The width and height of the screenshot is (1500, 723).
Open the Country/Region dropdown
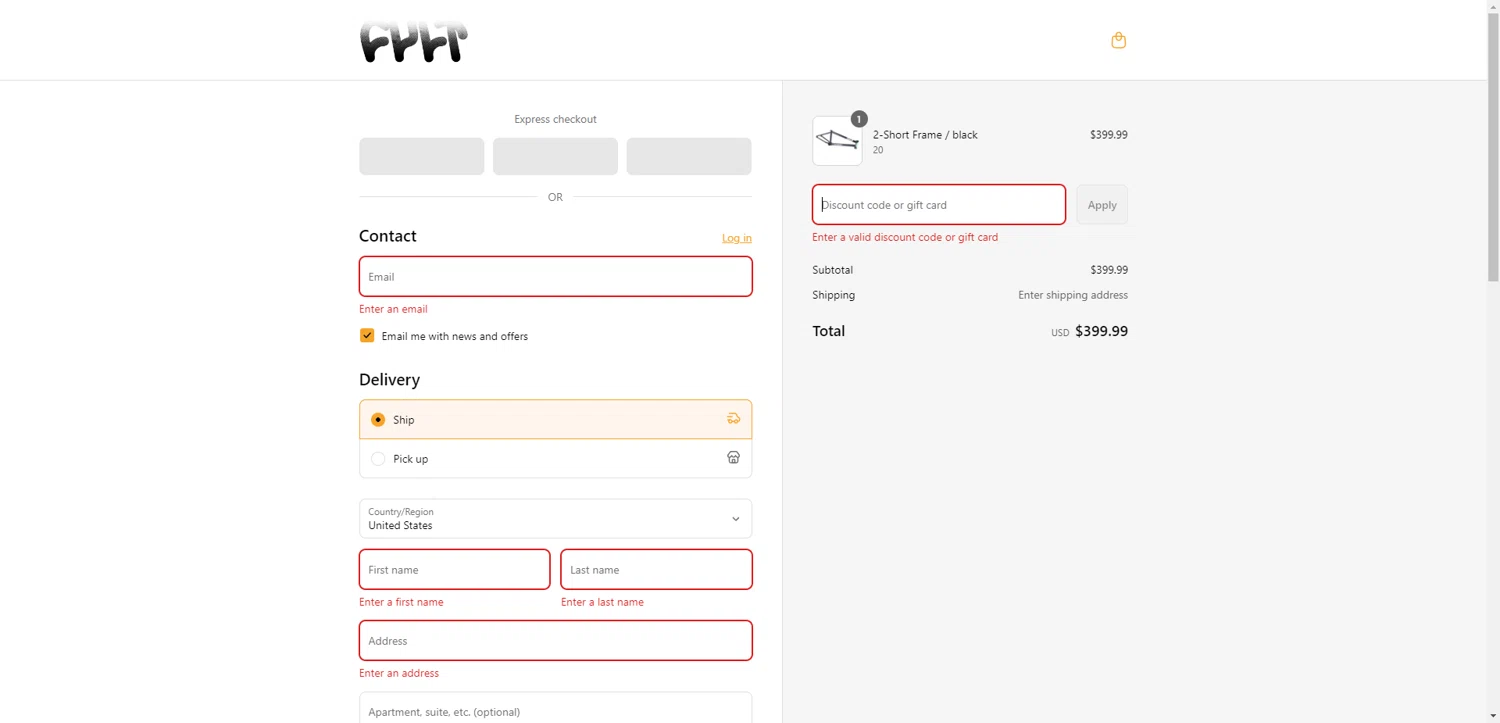[555, 519]
